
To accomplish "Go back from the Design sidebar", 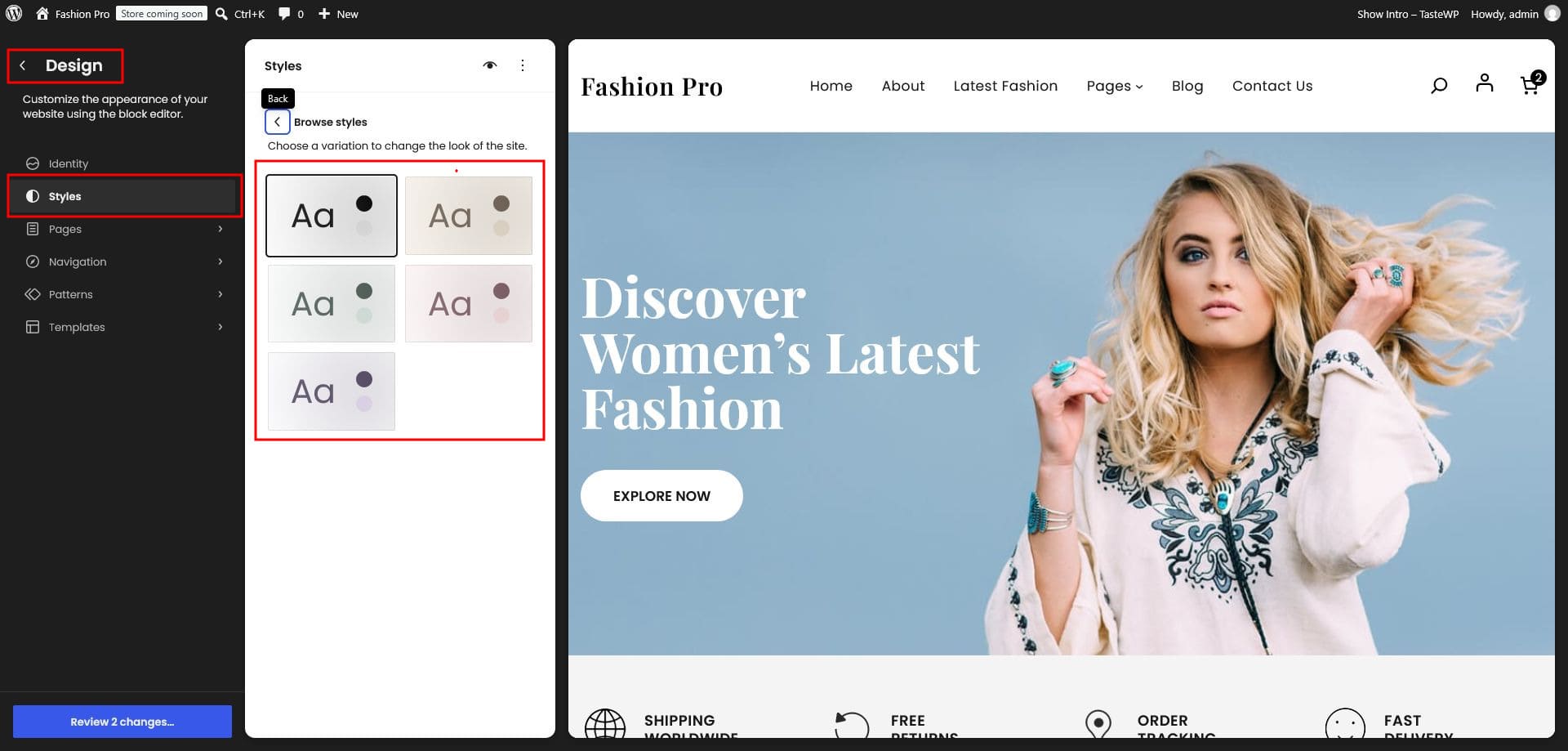I will (x=23, y=65).
